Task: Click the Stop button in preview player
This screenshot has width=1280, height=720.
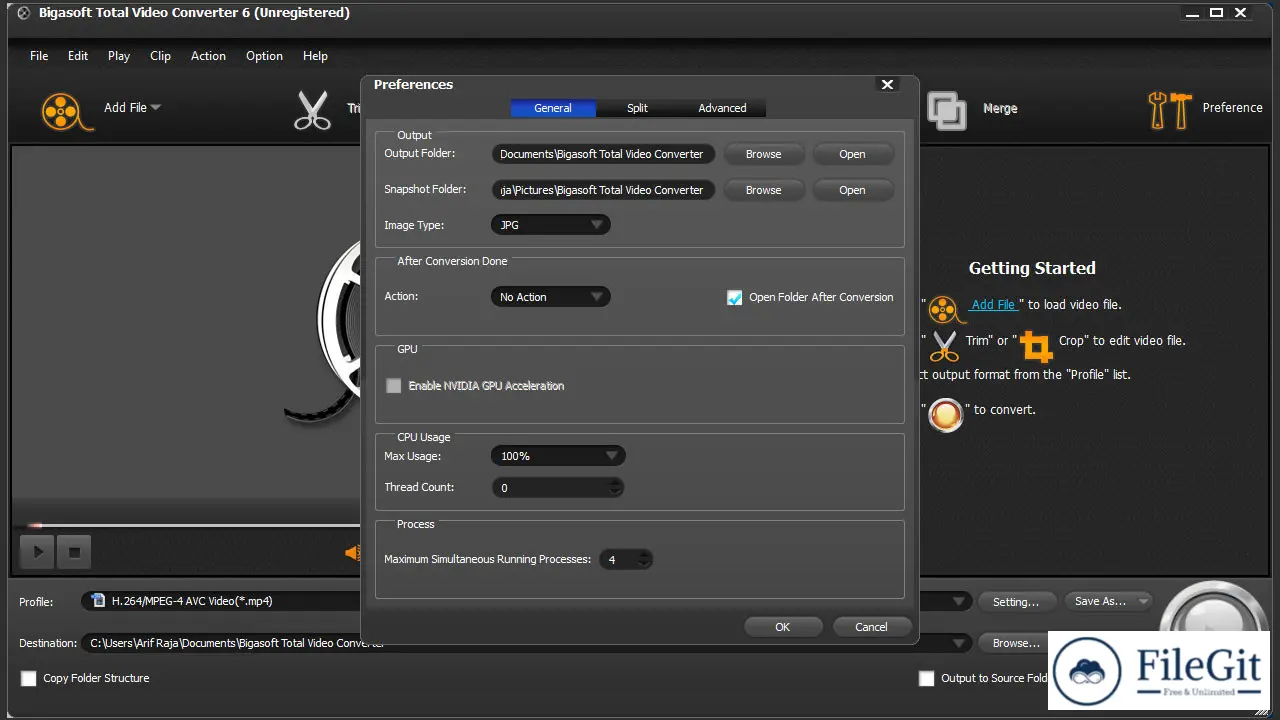Action: pyautogui.click(x=73, y=551)
